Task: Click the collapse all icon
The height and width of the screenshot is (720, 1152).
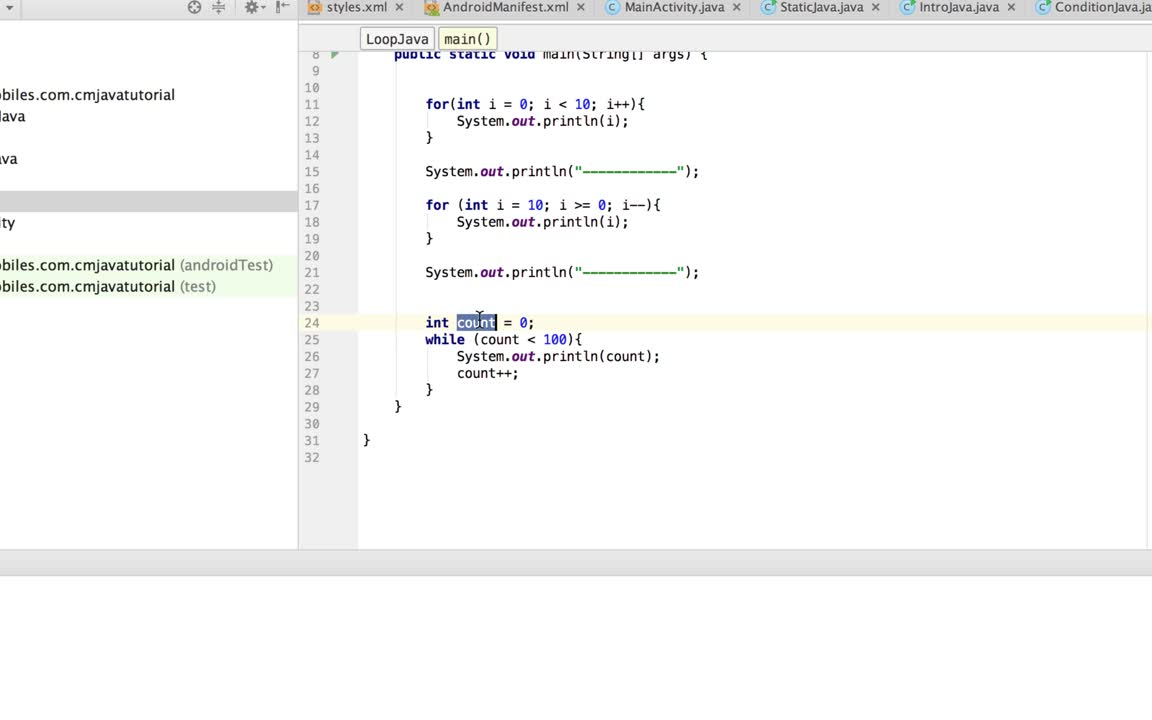Action: (x=219, y=7)
